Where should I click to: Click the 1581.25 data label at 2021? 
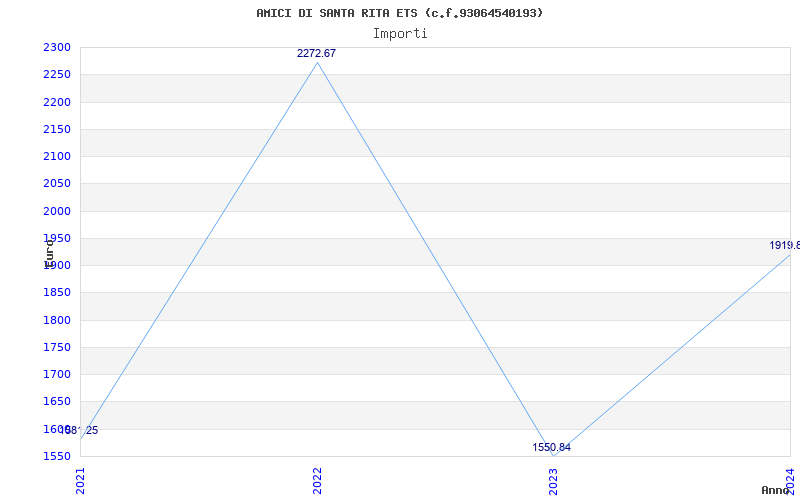click(79, 430)
